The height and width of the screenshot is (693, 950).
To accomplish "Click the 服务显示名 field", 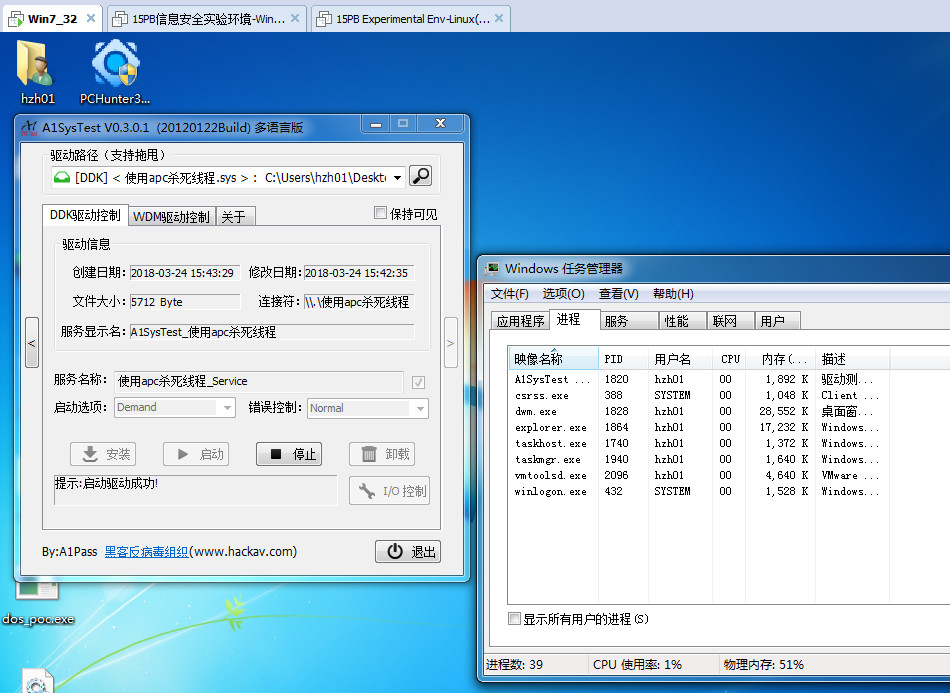I will coord(272,332).
